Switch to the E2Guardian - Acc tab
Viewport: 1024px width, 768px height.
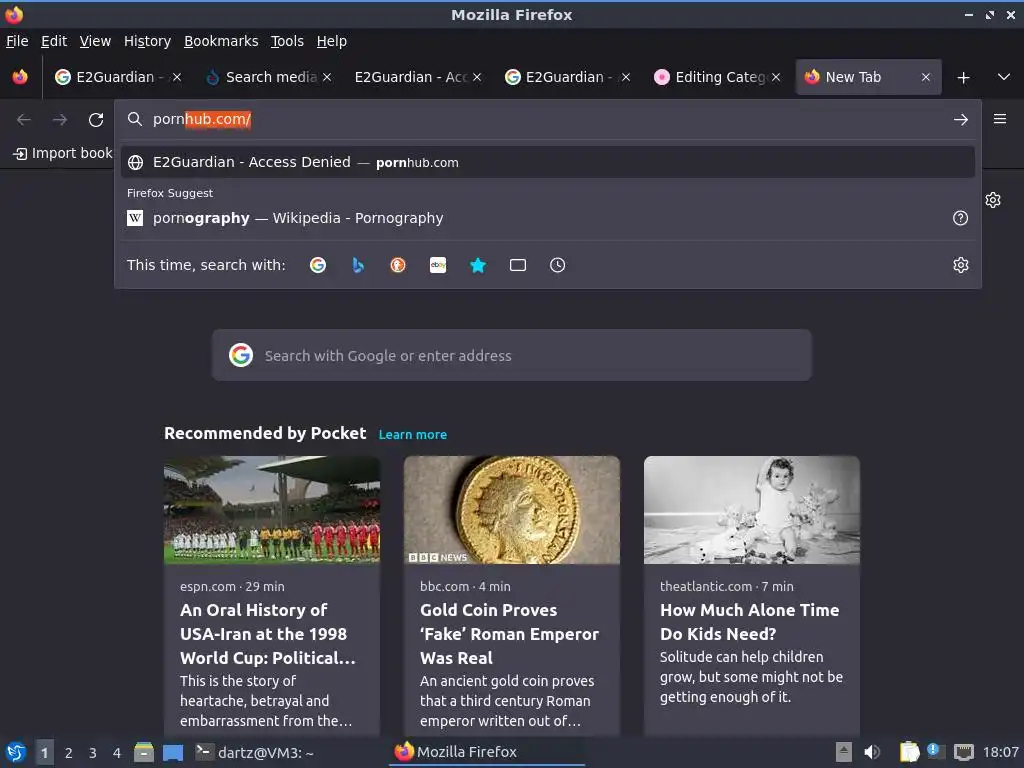[418, 77]
